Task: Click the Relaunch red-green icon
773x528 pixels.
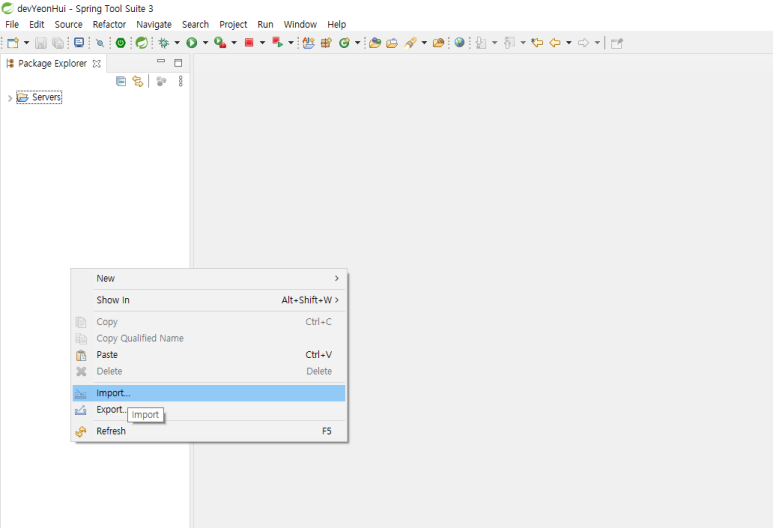Action: point(278,43)
